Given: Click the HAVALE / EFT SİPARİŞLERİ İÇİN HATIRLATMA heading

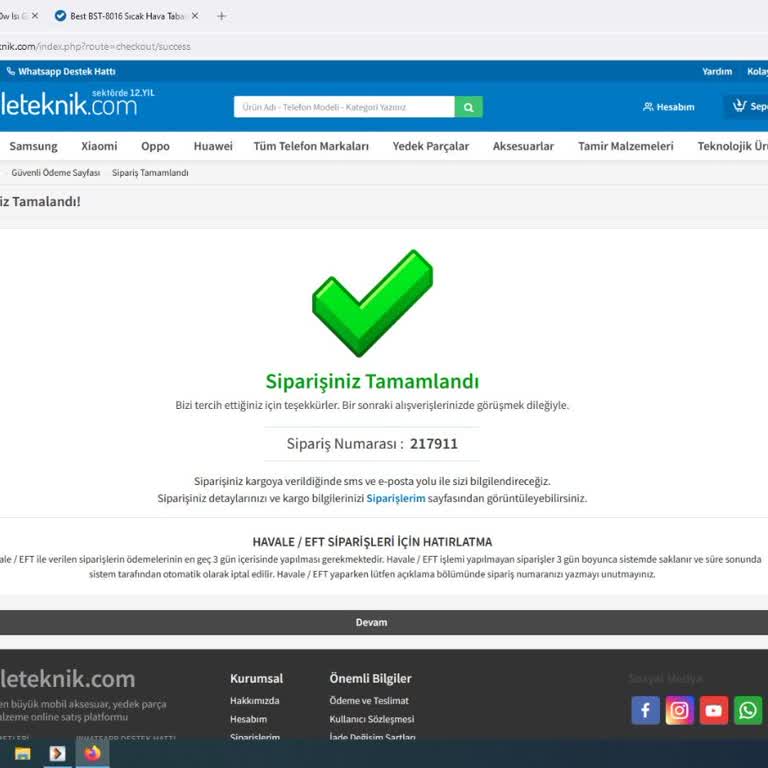Looking at the screenshot, I should click(372, 542).
